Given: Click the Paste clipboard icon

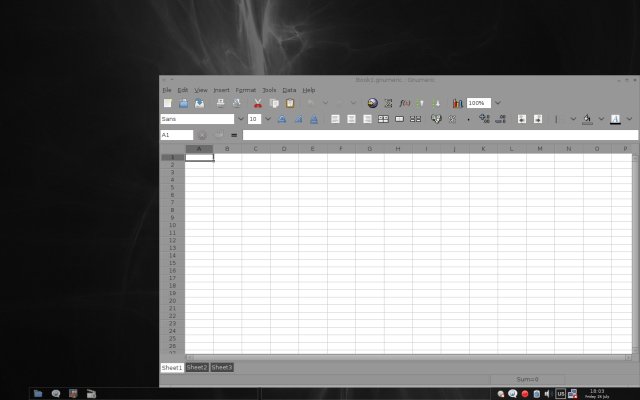Looking at the screenshot, I should coord(290,103).
